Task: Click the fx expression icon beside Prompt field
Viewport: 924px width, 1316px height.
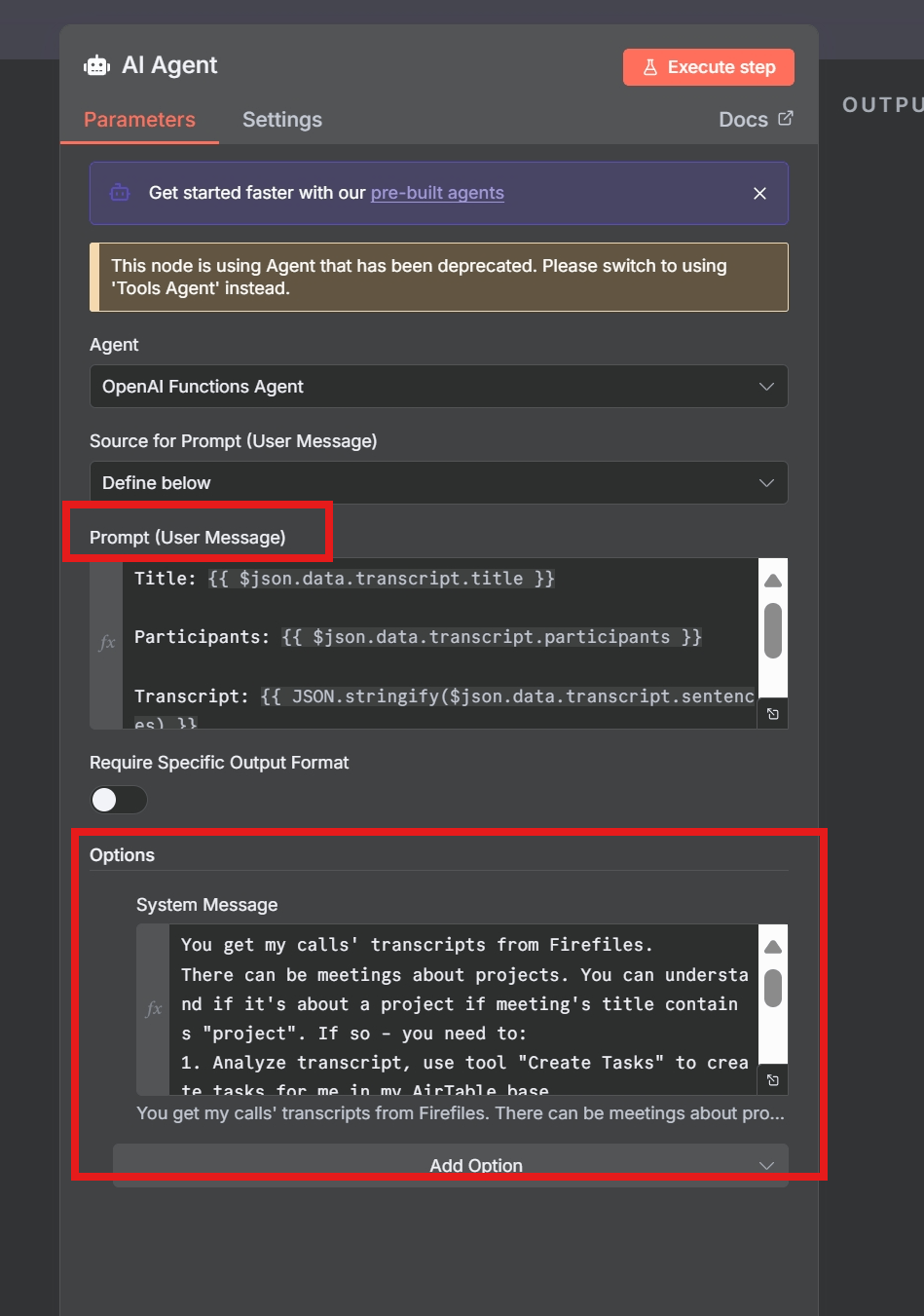Action: pyautogui.click(x=107, y=643)
